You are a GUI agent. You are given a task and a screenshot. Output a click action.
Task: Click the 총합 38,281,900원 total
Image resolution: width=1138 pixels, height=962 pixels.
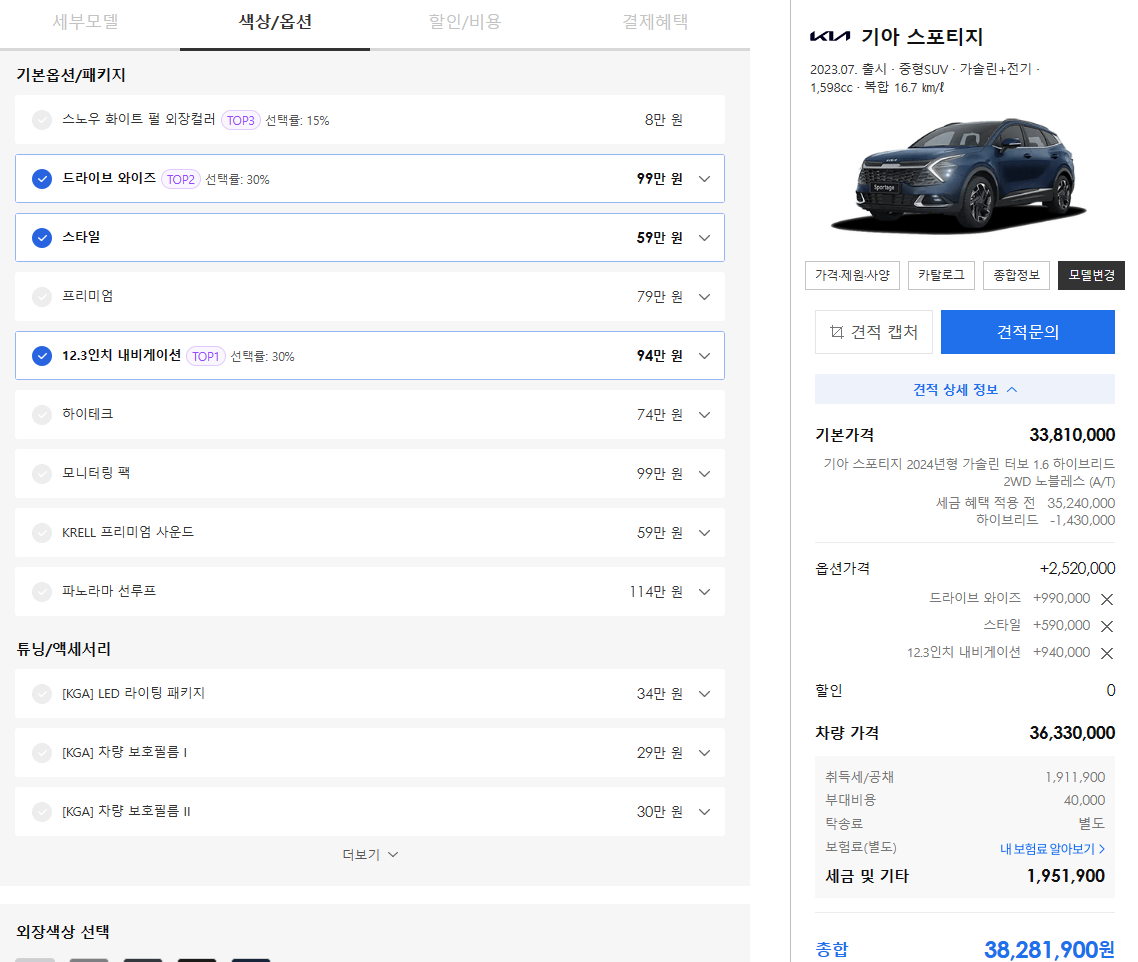click(1049, 949)
